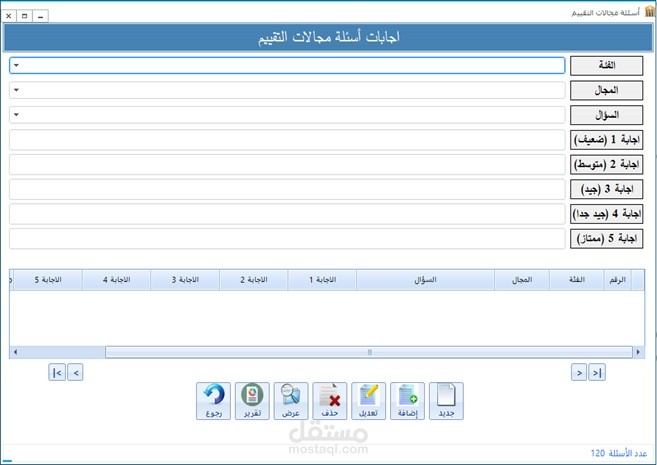Jump to first record with |< button

(57, 372)
